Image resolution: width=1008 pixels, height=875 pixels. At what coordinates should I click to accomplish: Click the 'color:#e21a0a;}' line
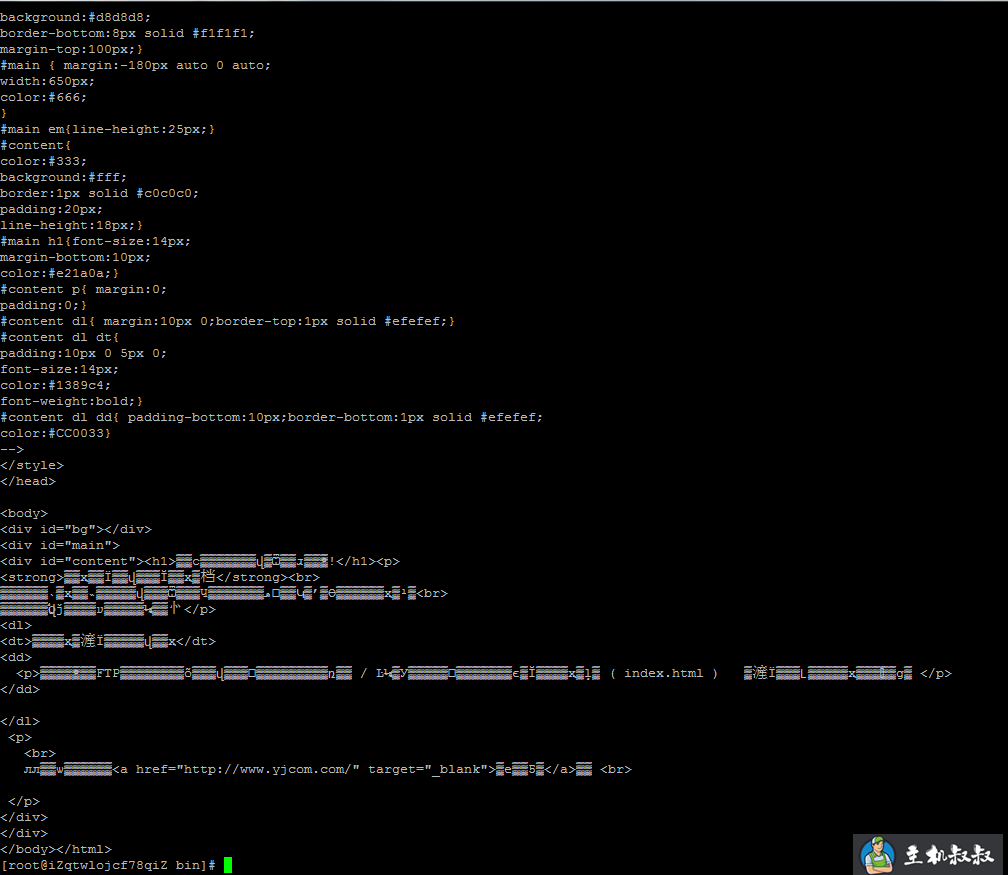(59, 273)
